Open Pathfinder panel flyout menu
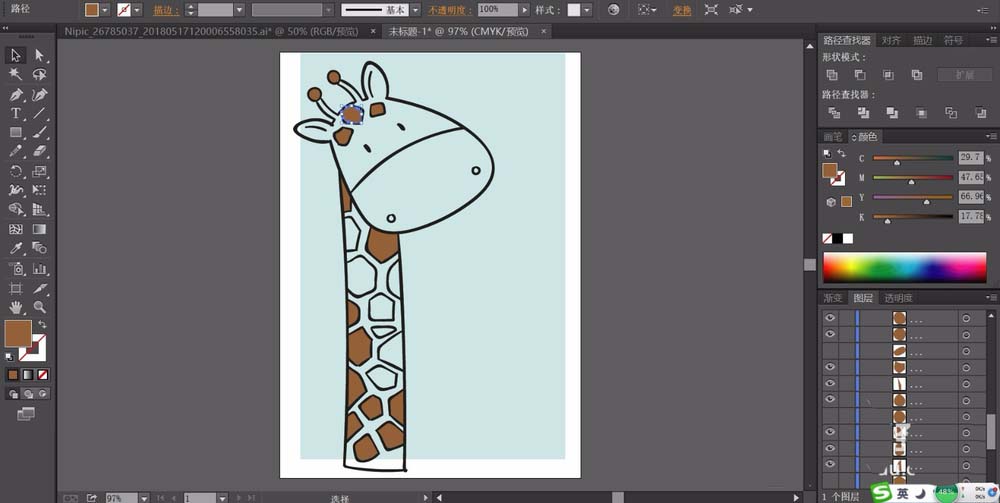Screen dimensions: 1000x503 (992, 40)
